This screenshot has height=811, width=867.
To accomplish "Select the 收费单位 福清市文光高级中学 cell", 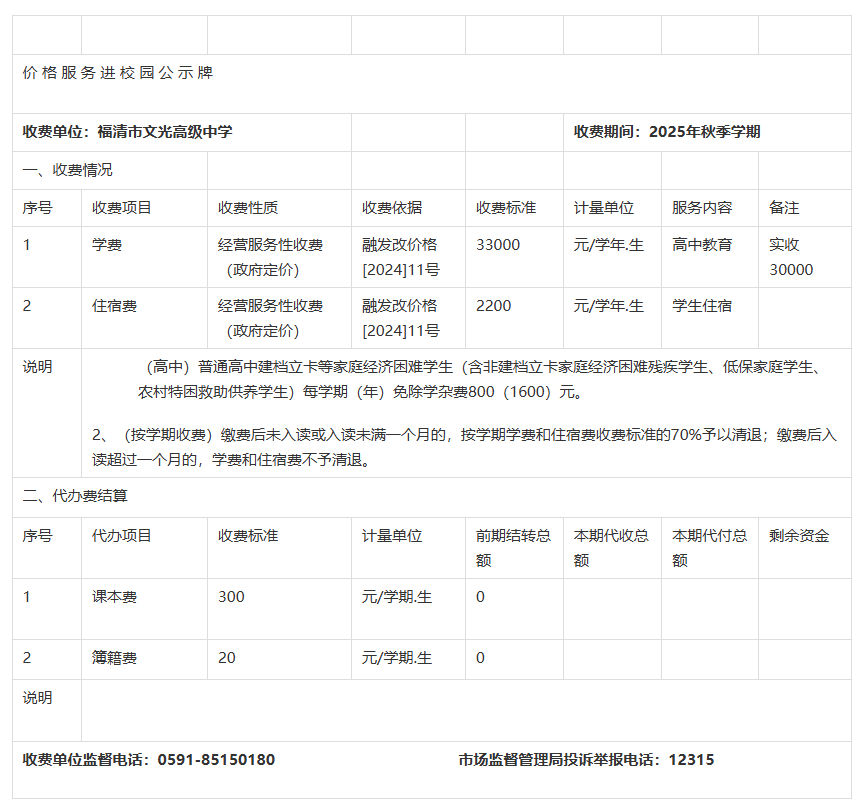I will point(128,132).
